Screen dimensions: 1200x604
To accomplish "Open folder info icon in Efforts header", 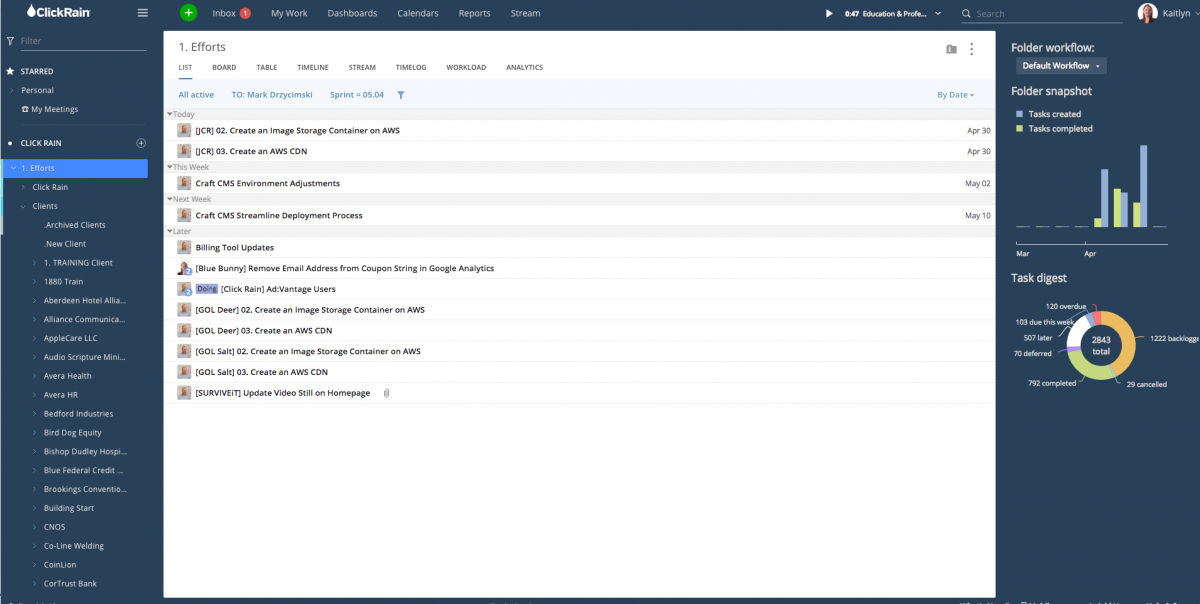I will pos(951,49).
